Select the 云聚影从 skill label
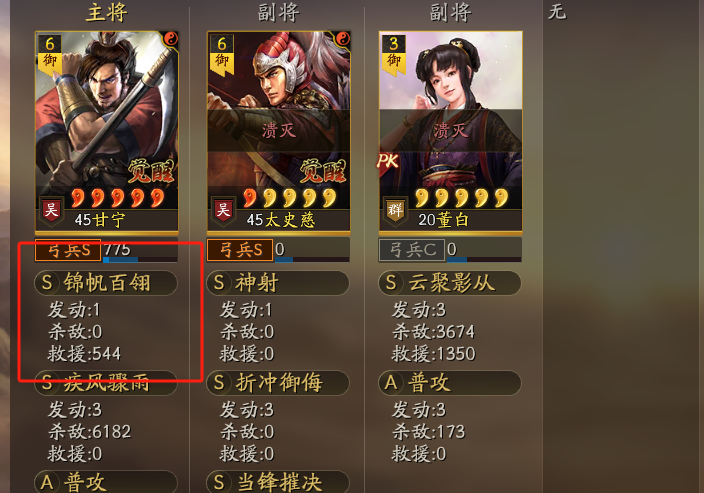 450,283
